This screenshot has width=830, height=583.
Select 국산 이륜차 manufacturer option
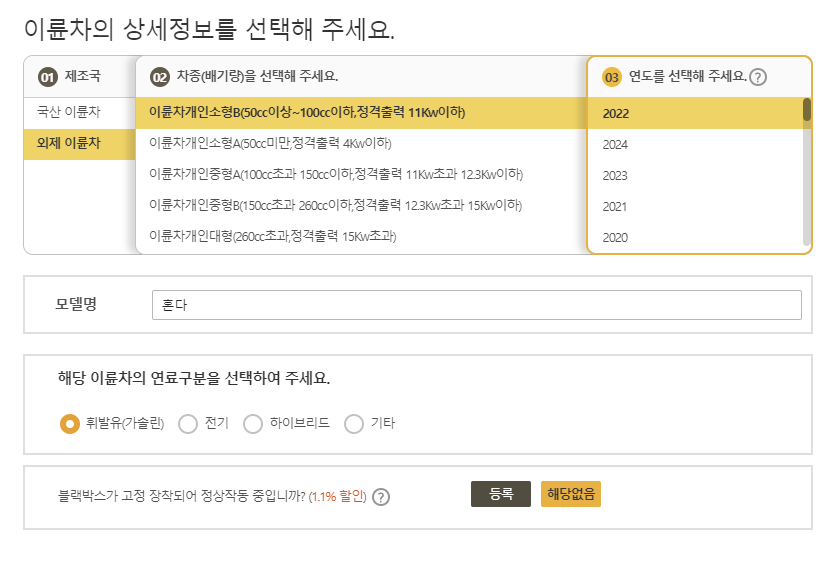[79, 112]
